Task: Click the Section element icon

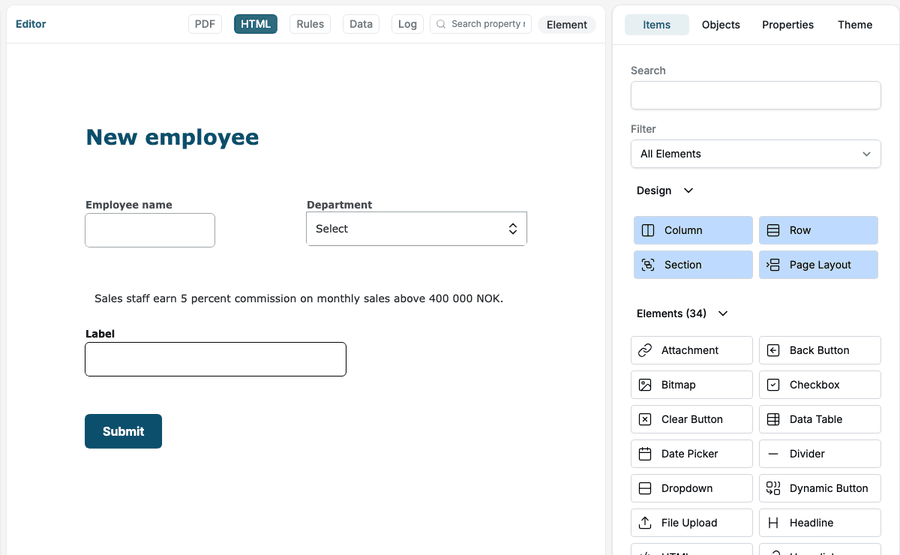Action: click(647, 265)
